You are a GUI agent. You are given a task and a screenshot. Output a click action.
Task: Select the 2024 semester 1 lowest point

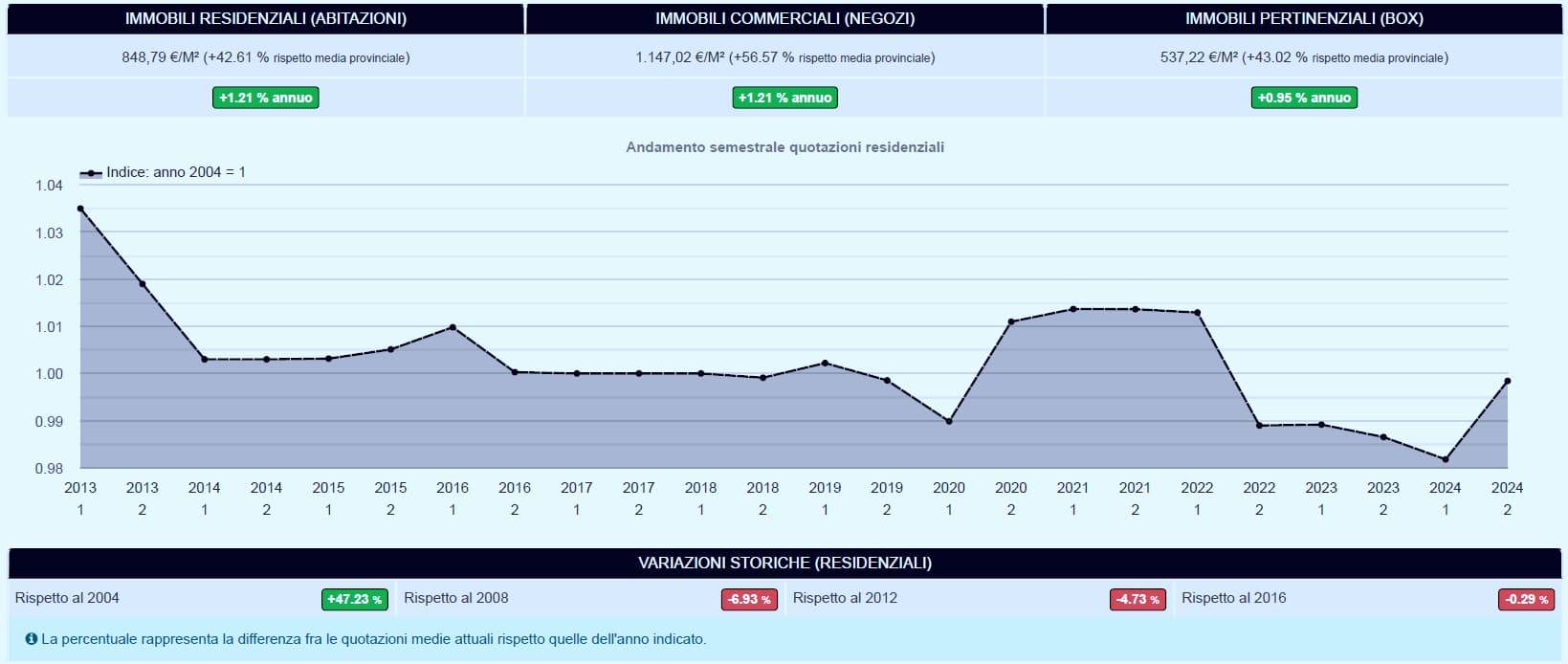tap(1445, 459)
